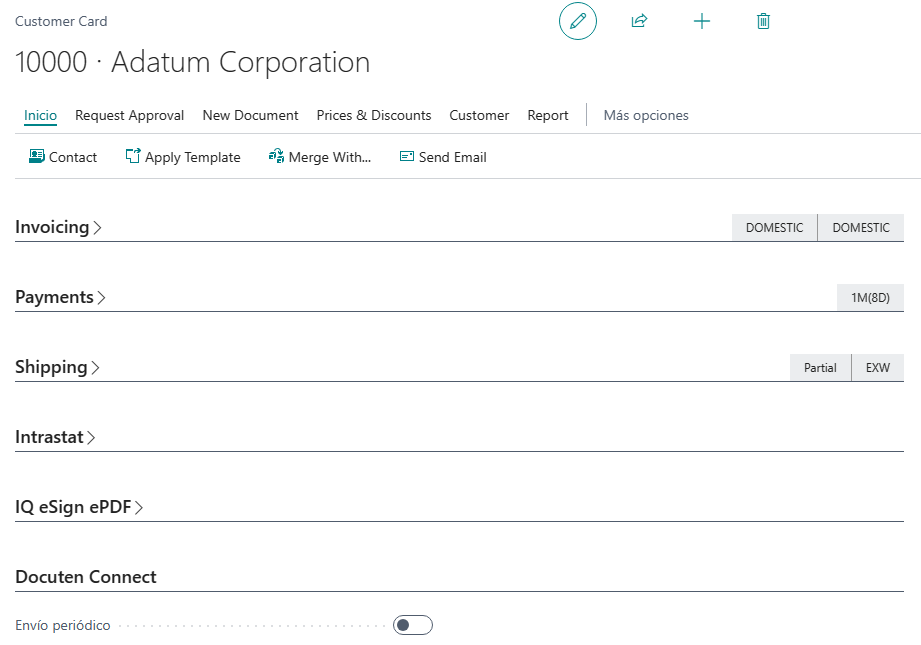Click the share icon
921x645 pixels.
click(639, 21)
